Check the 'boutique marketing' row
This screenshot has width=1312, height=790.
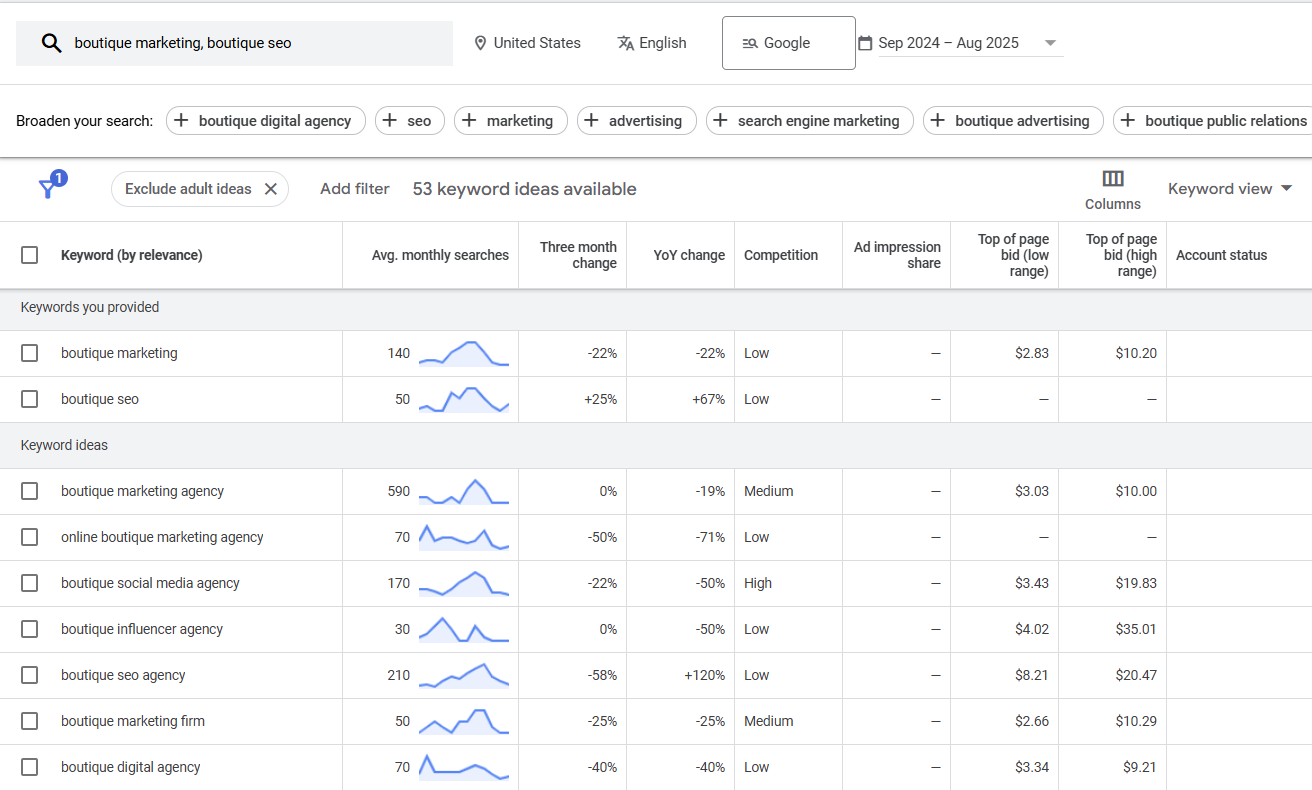click(x=30, y=353)
